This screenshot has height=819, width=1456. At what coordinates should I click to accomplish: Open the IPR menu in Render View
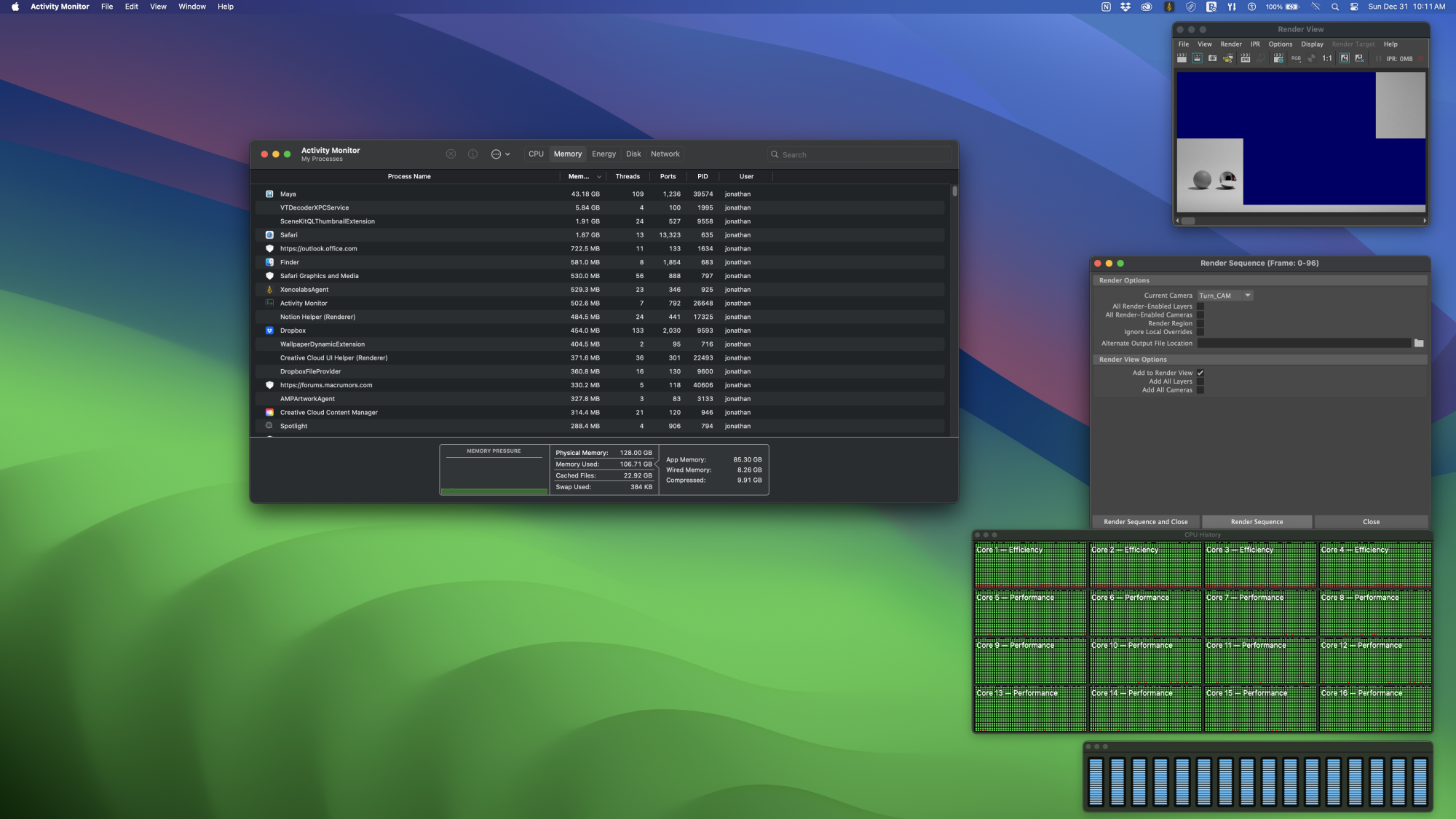[x=1255, y=44]
